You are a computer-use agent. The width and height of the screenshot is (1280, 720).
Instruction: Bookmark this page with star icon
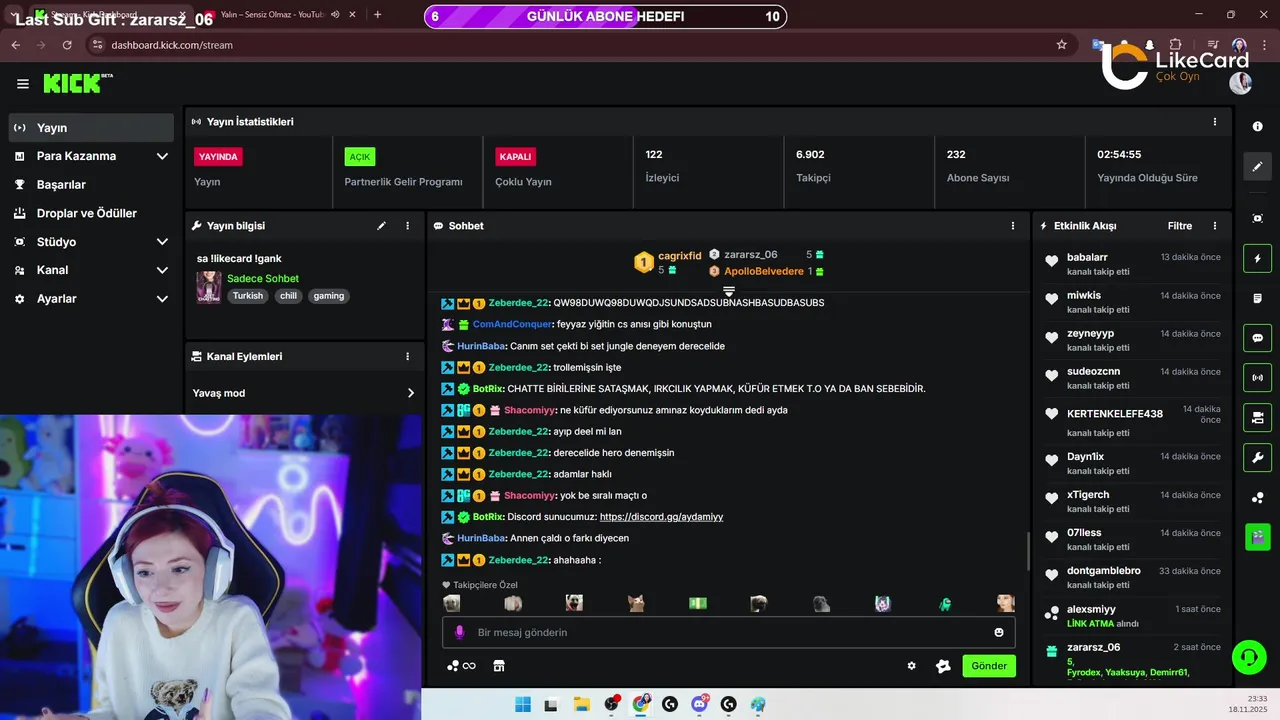(1062, 45)
